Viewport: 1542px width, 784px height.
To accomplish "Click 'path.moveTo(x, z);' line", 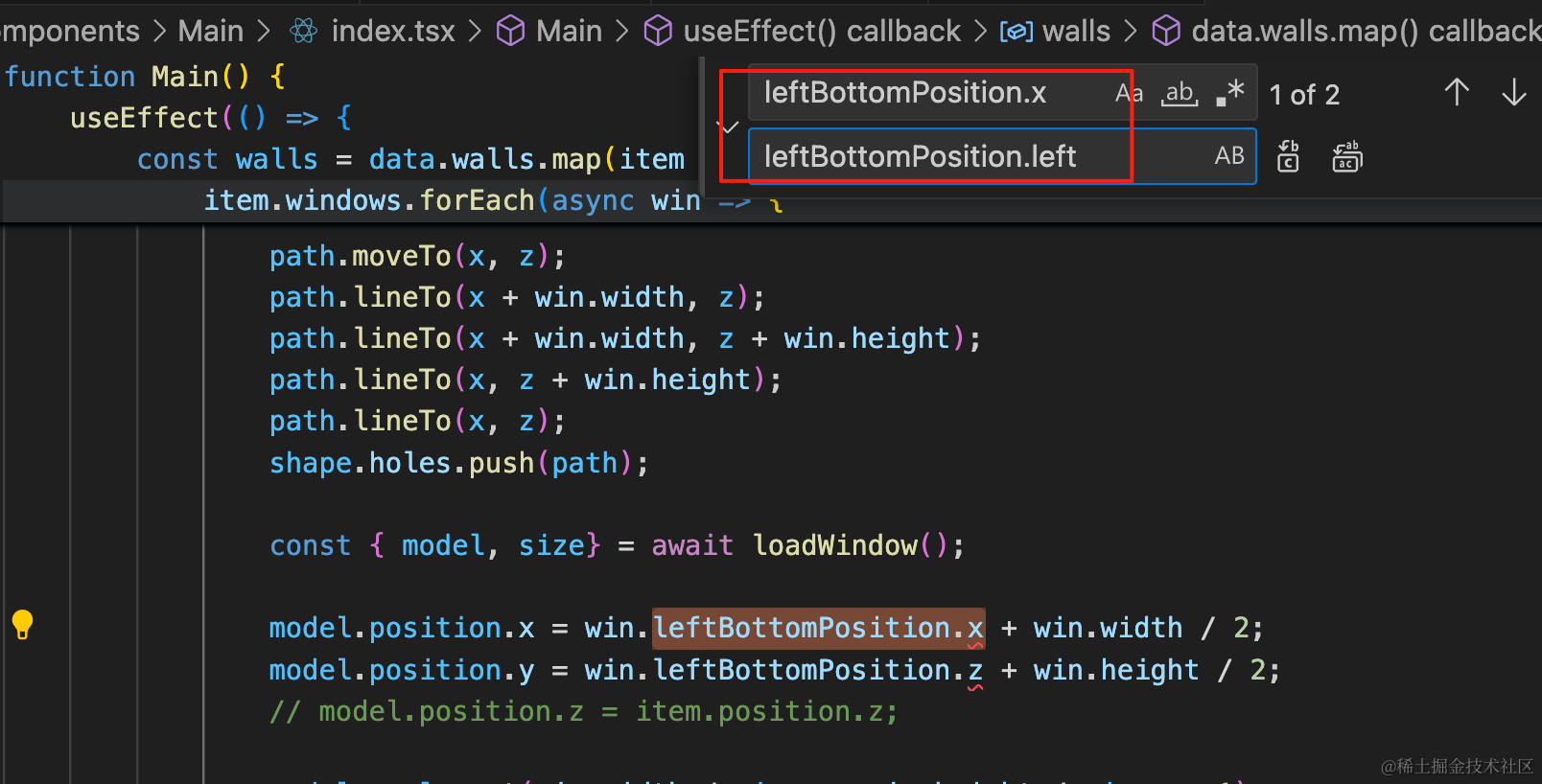I will pyautogui.click(x=418, y=256).
